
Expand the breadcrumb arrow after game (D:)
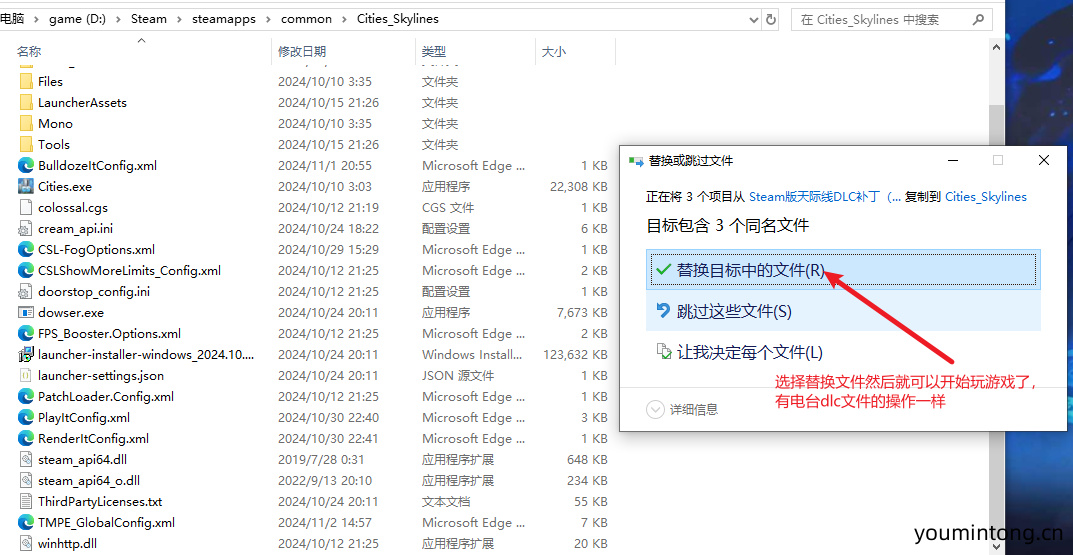click(x=118, y=19)
